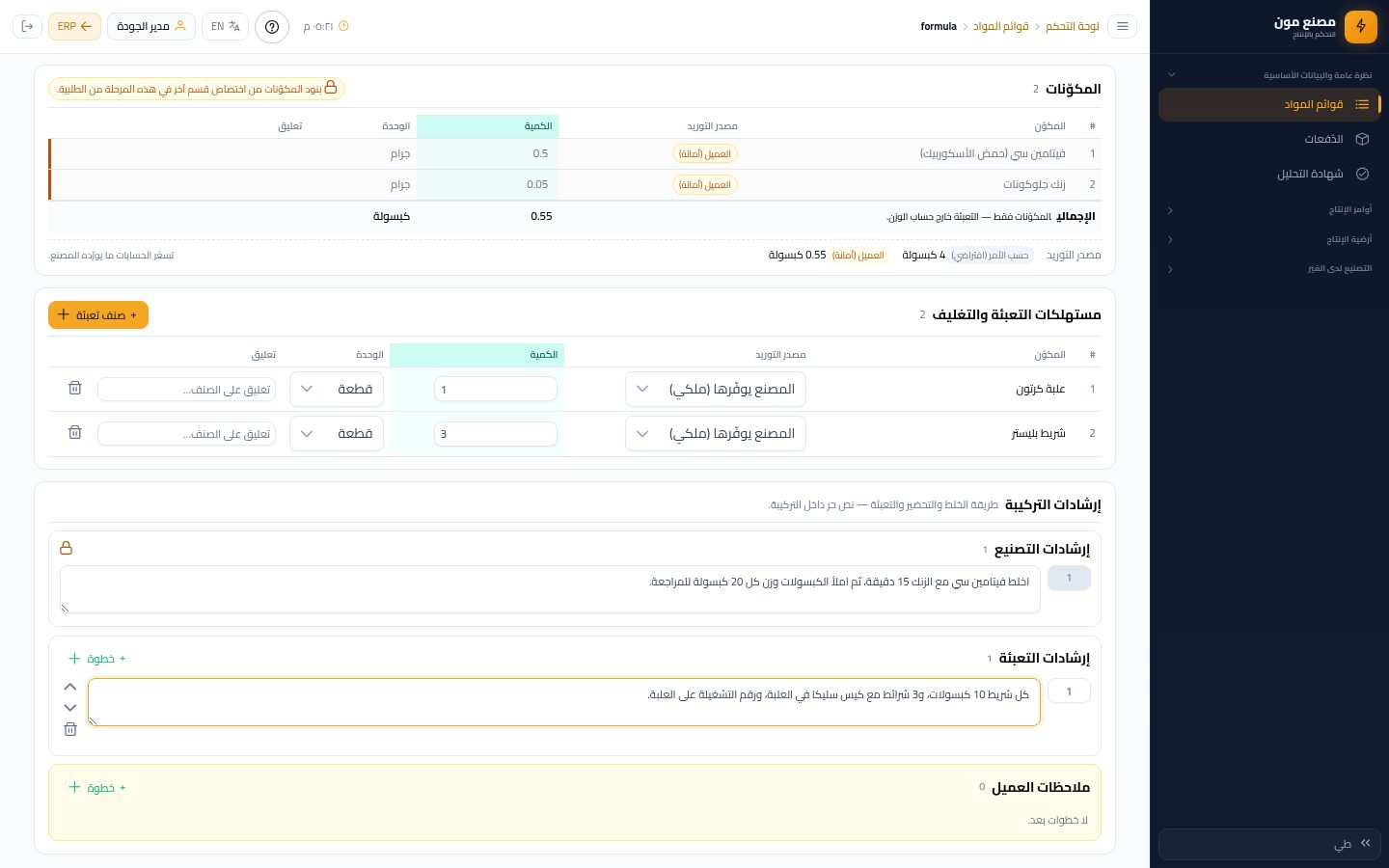Move the packaging step up

pyautogui.click(x=70, y=687)
